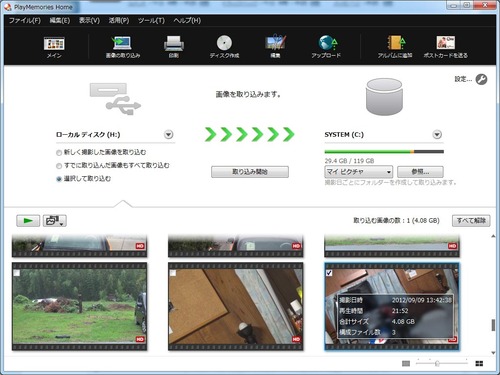Select 選択して取り込む radio option
Image resolution: width=500 pixels, height=375 pixels.
click(59, 179)
